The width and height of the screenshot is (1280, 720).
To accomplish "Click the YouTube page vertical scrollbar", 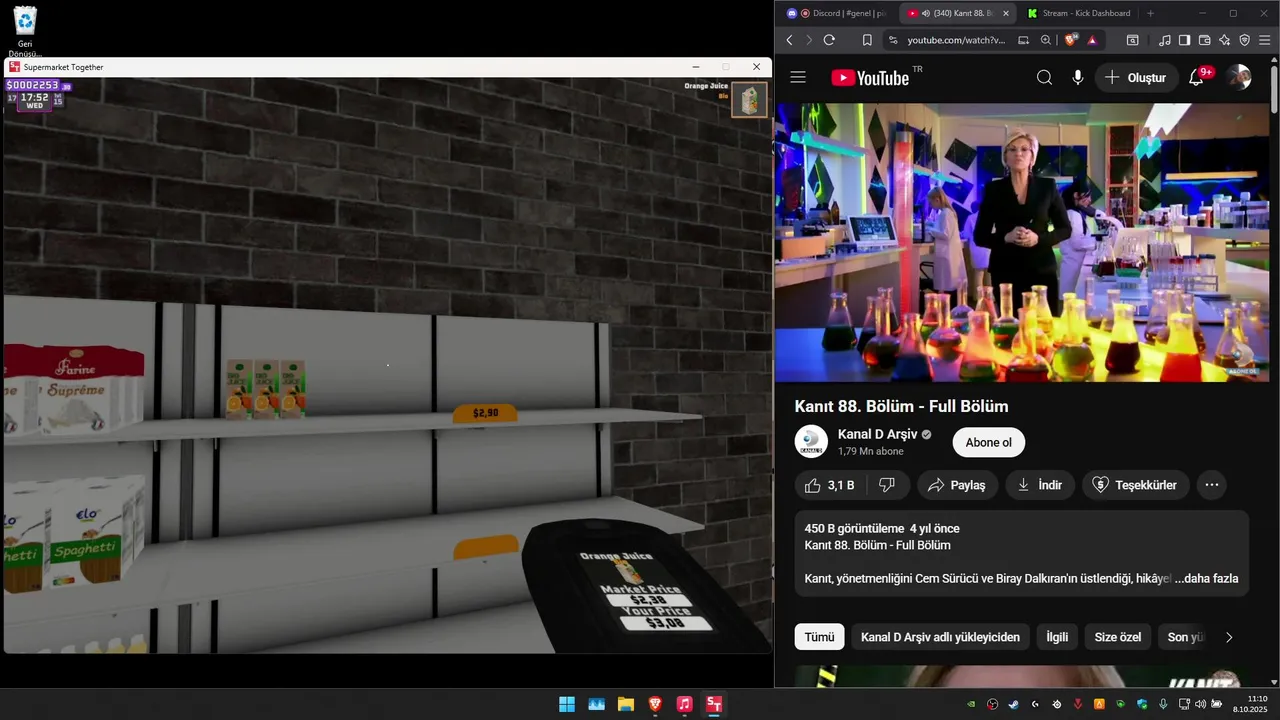I will tap(1274, 90).
